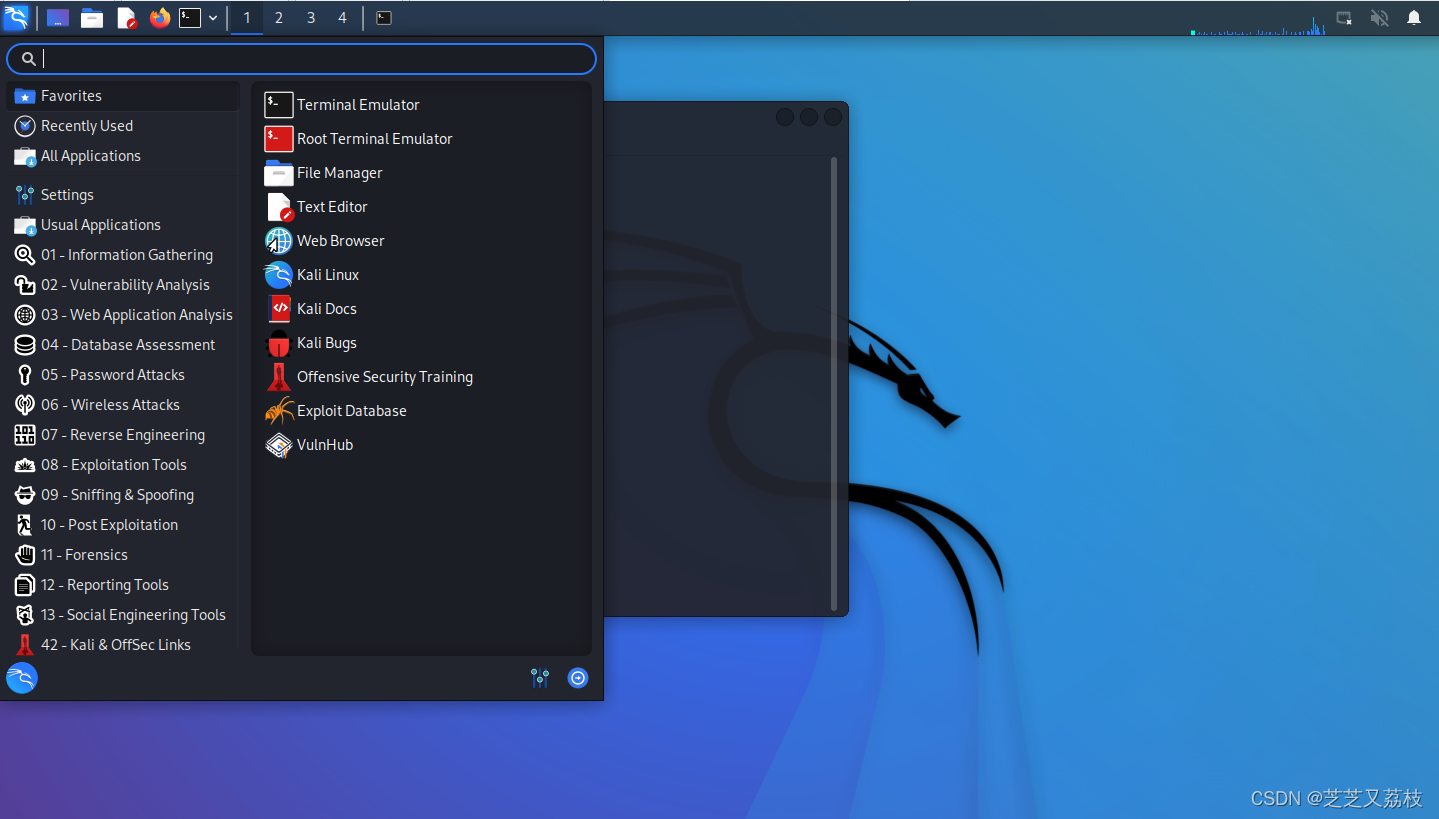This screenshot has width=1439, height=819.
Task: Select the Favorites category
Action: 123,96
